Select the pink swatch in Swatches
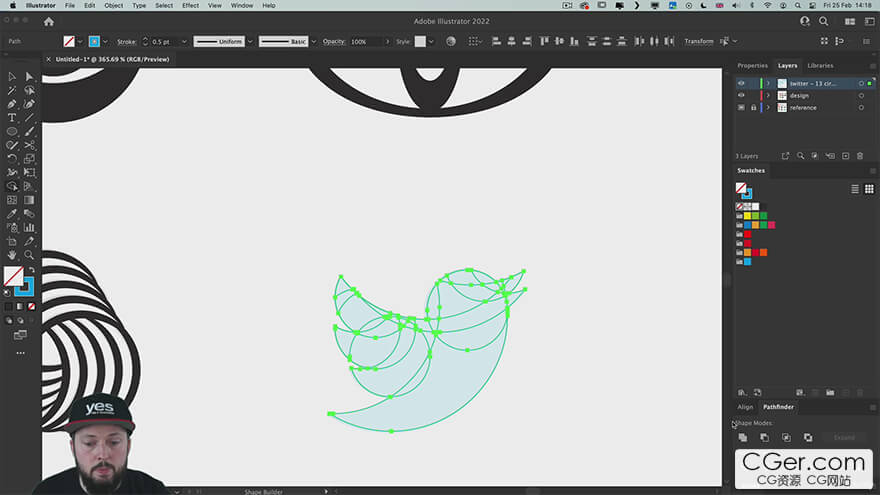 click(772, 225)
